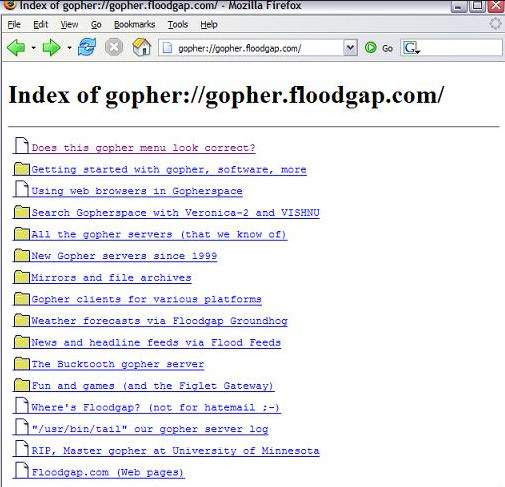Open '/usr/bin/tail our gopher server log' link
Screen dimensions: 505x487
click(x=150, y=429)
